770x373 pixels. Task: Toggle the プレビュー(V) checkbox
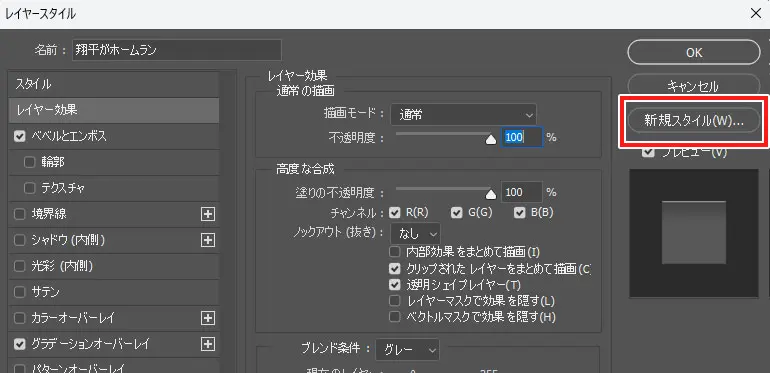click(x=648, y=153)
